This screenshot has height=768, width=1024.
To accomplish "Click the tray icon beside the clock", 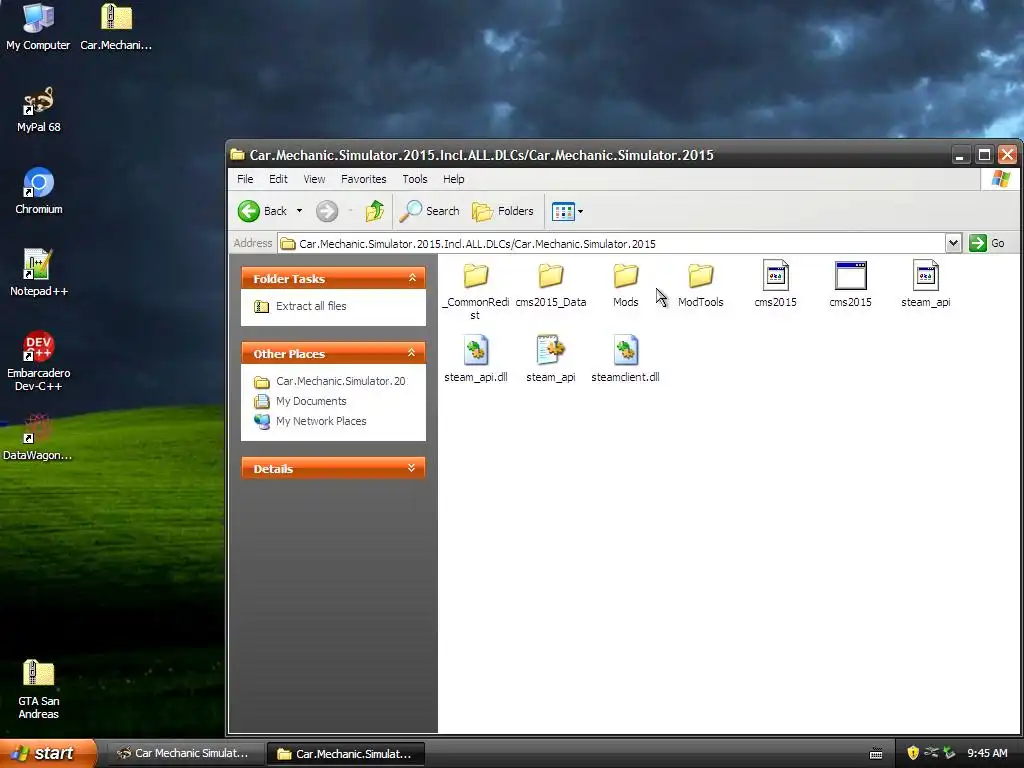I will pos(950,753).
